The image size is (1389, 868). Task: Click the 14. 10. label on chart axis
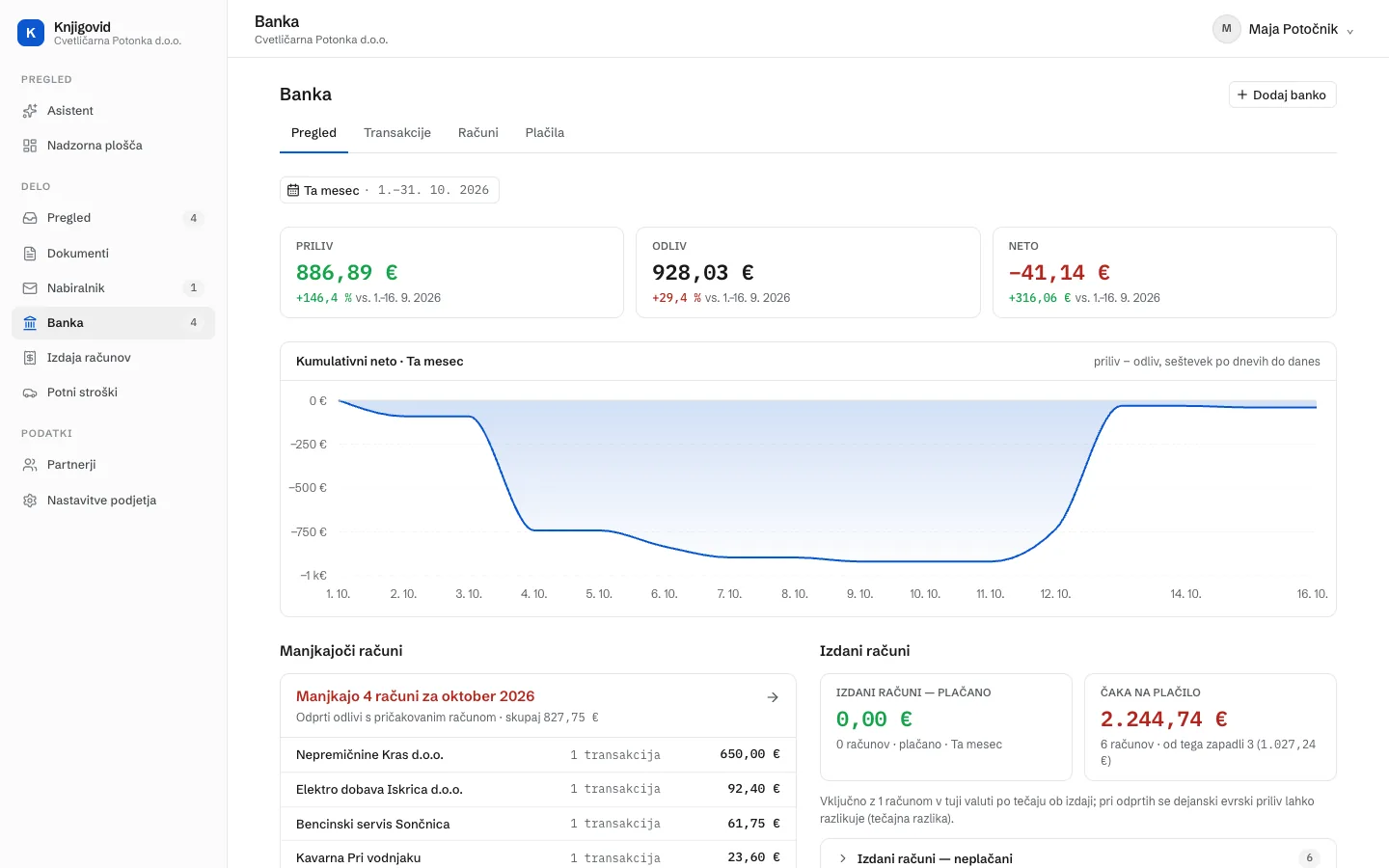1185,594
